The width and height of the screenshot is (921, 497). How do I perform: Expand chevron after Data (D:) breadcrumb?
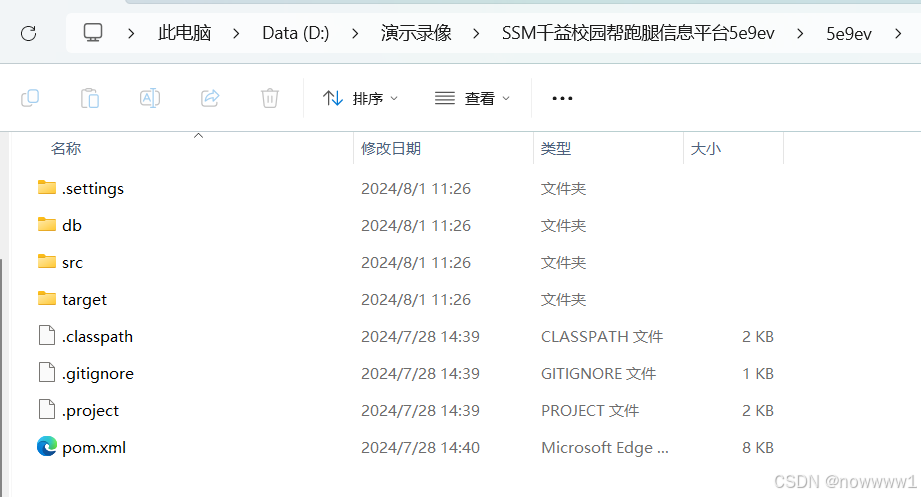[x=355, y=33]
